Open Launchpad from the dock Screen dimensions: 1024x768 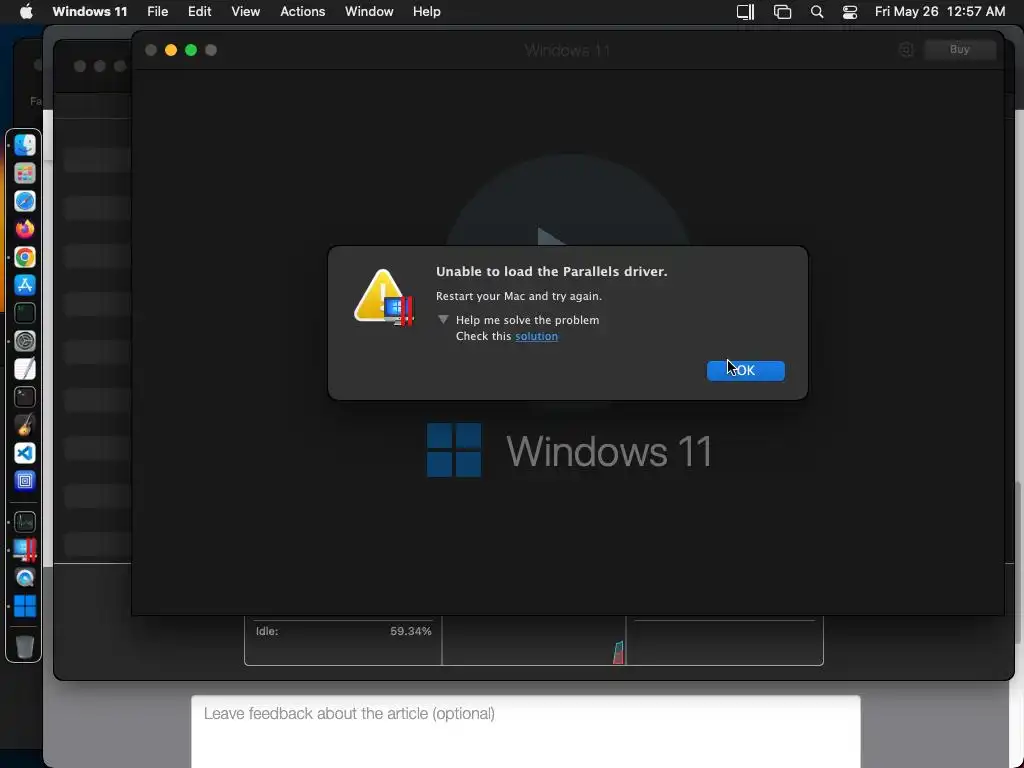pos(25,173)
